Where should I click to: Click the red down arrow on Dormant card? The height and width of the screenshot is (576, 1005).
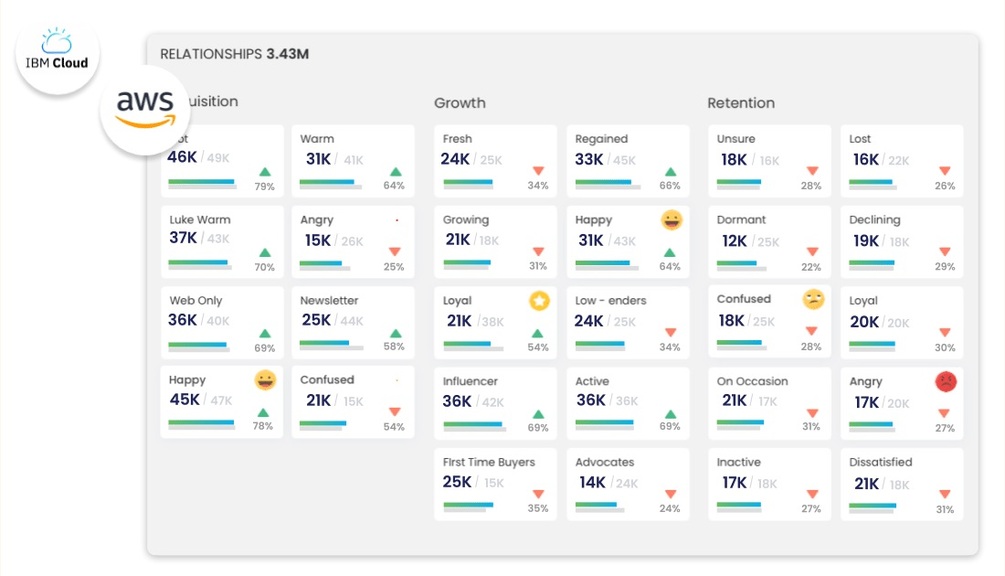pos(811,253)
